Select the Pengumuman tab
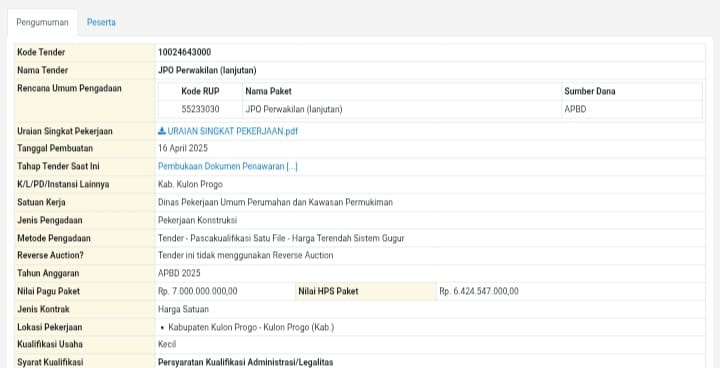Image resolution: width=720 pixels, height=368 pixels. (42, 22)
